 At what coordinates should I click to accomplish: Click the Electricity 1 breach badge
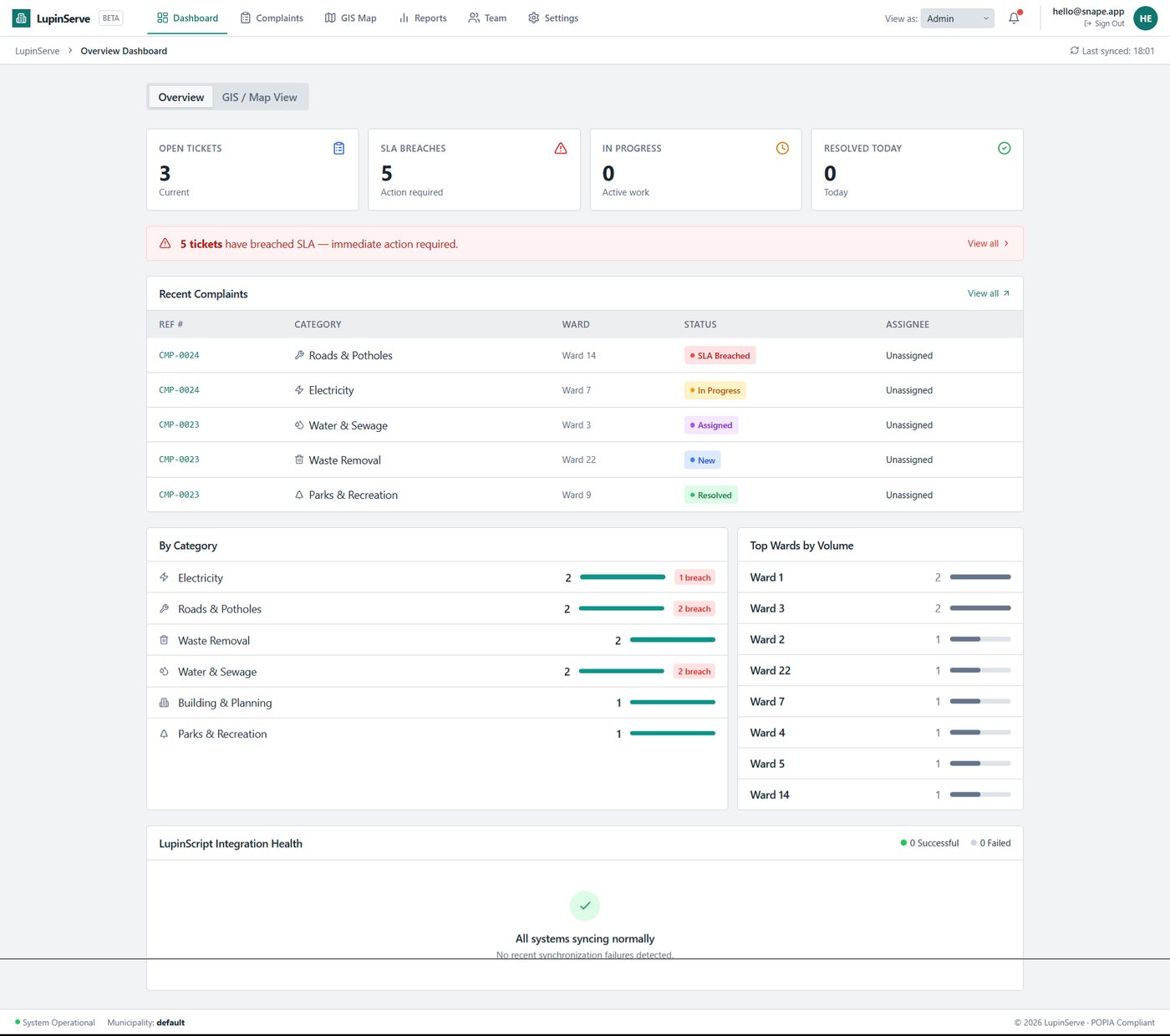tap(694, 577)
